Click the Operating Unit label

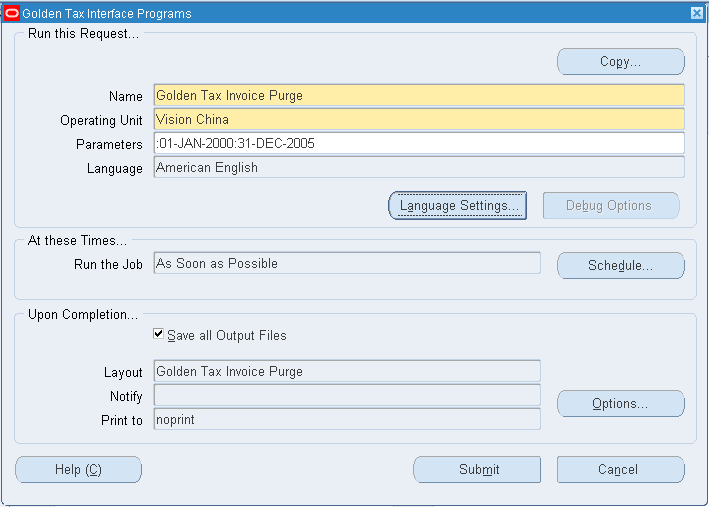tap(101, 120)
